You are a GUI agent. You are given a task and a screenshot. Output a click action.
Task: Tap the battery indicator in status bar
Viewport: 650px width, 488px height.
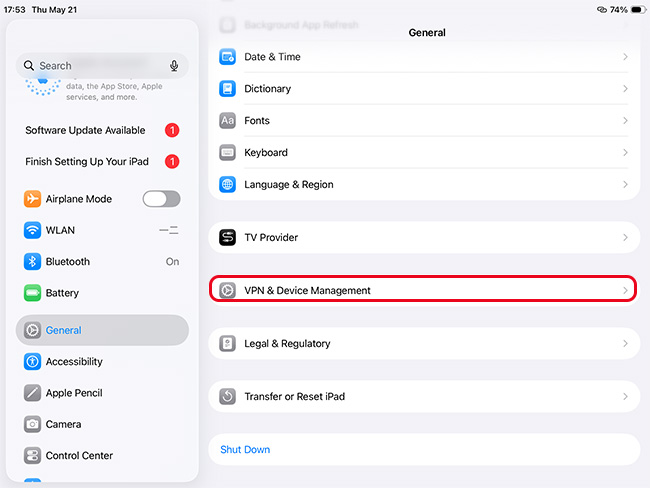click(638, 10)
